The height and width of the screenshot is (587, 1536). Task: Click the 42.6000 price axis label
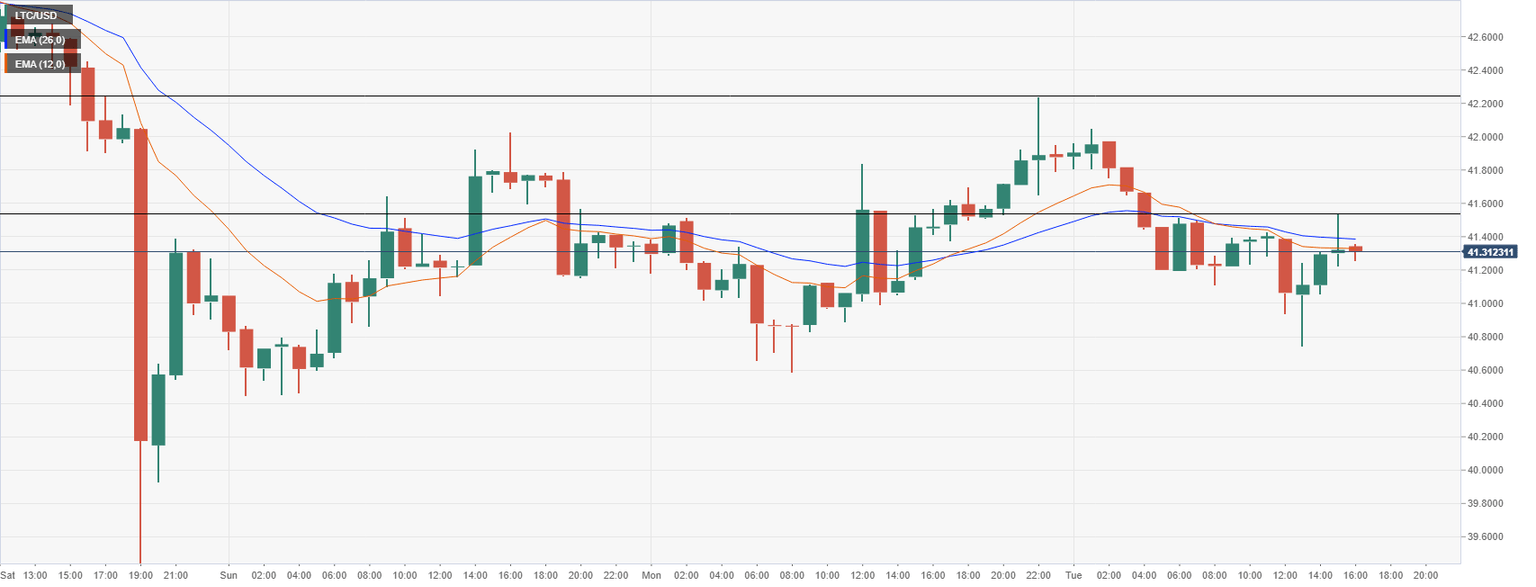(x=1484, y=37)
